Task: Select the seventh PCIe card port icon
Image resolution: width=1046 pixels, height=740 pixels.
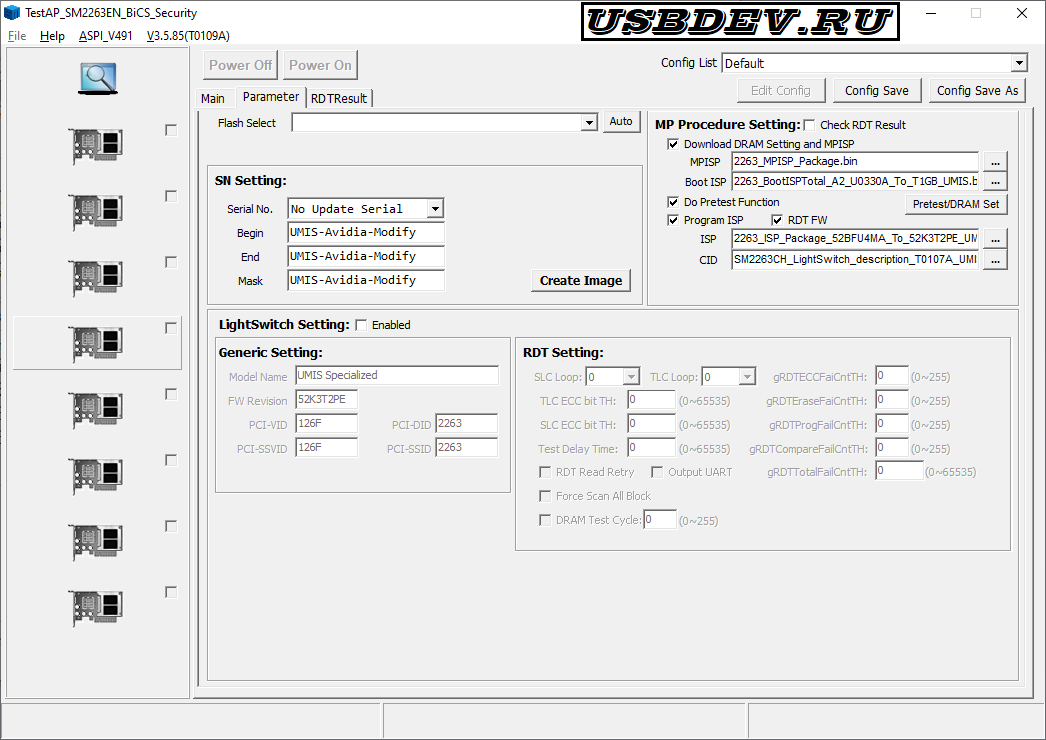Action: [x=97, y=542]
